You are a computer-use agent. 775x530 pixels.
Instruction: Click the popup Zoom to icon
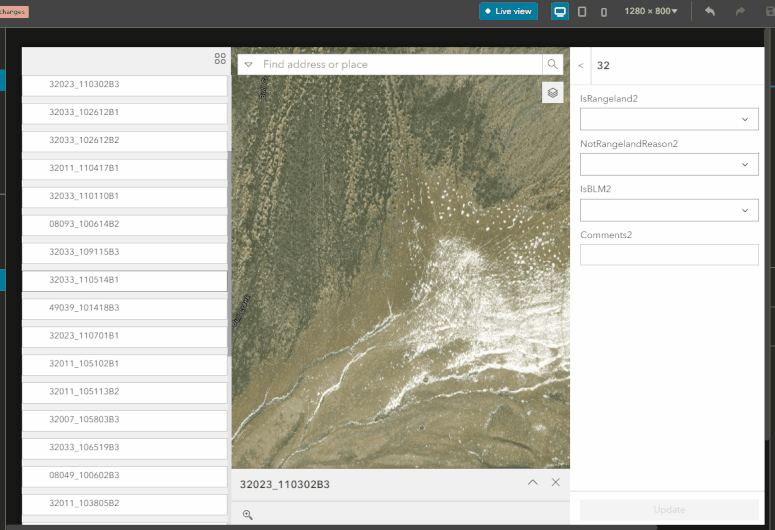coord(248,515)
